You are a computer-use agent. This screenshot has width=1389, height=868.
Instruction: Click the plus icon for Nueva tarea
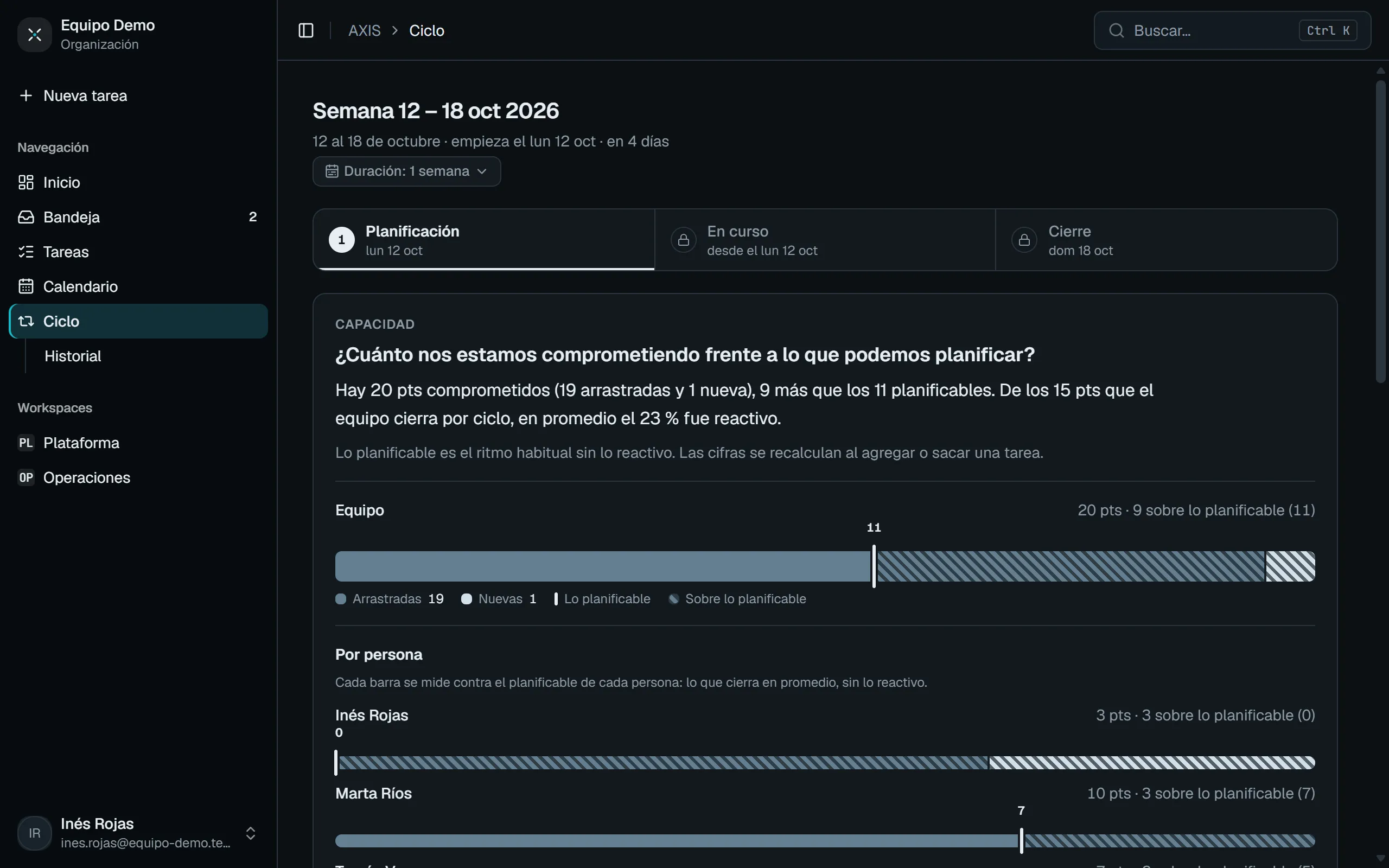[x=26, y=95]
